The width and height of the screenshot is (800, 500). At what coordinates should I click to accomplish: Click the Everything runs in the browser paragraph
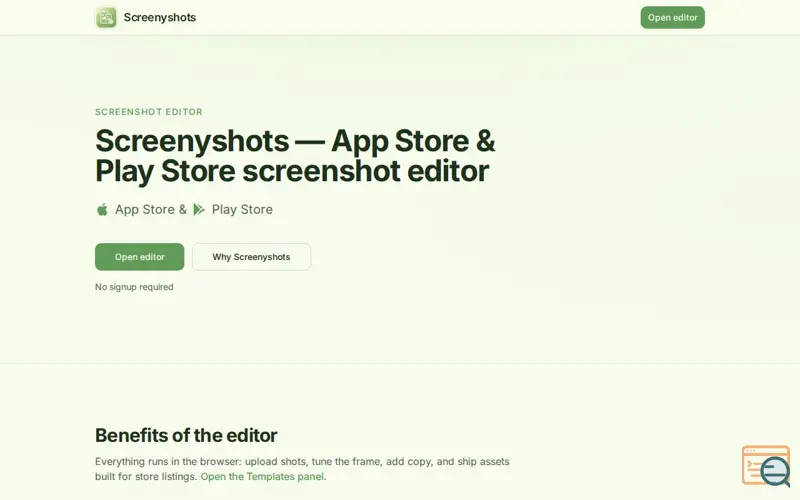(x=302, y=469)
